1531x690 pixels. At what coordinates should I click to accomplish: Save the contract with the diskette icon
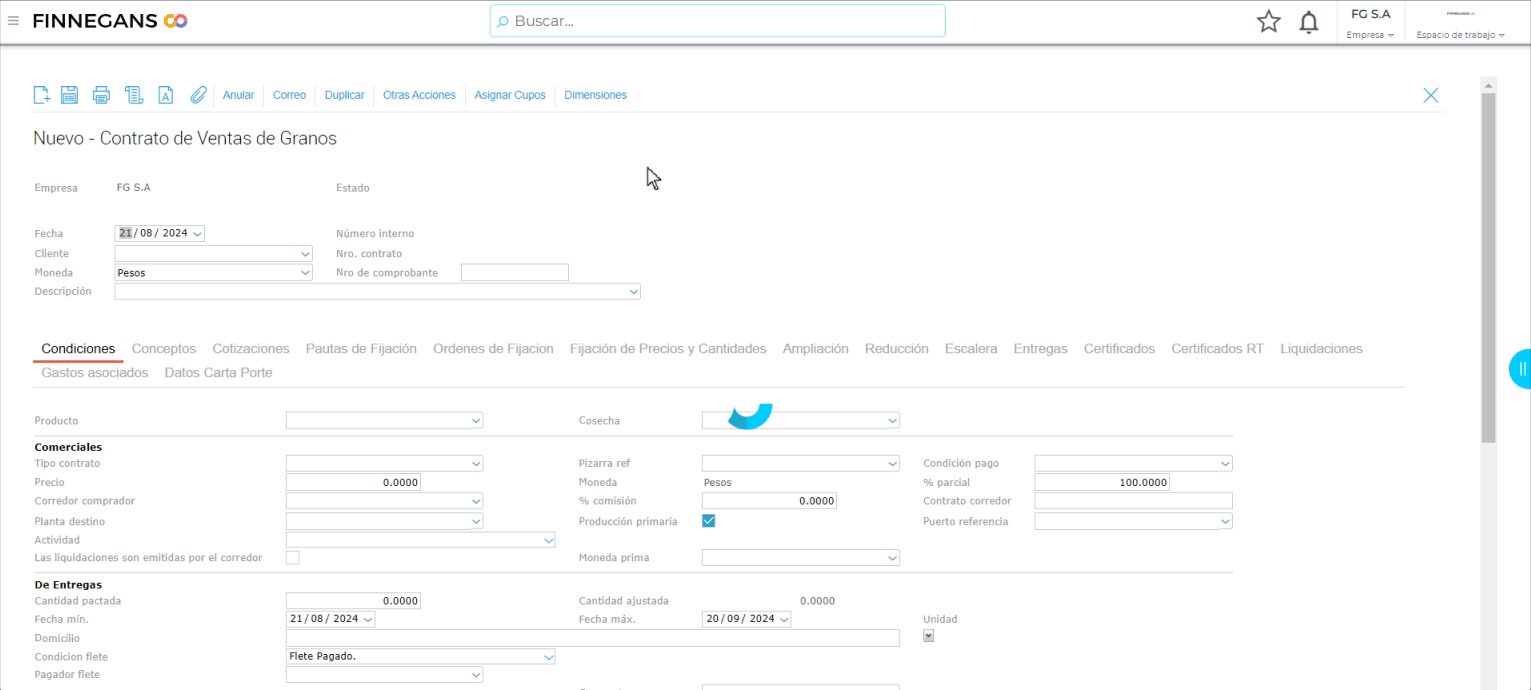pyautogui.click(x=70, y=95)
